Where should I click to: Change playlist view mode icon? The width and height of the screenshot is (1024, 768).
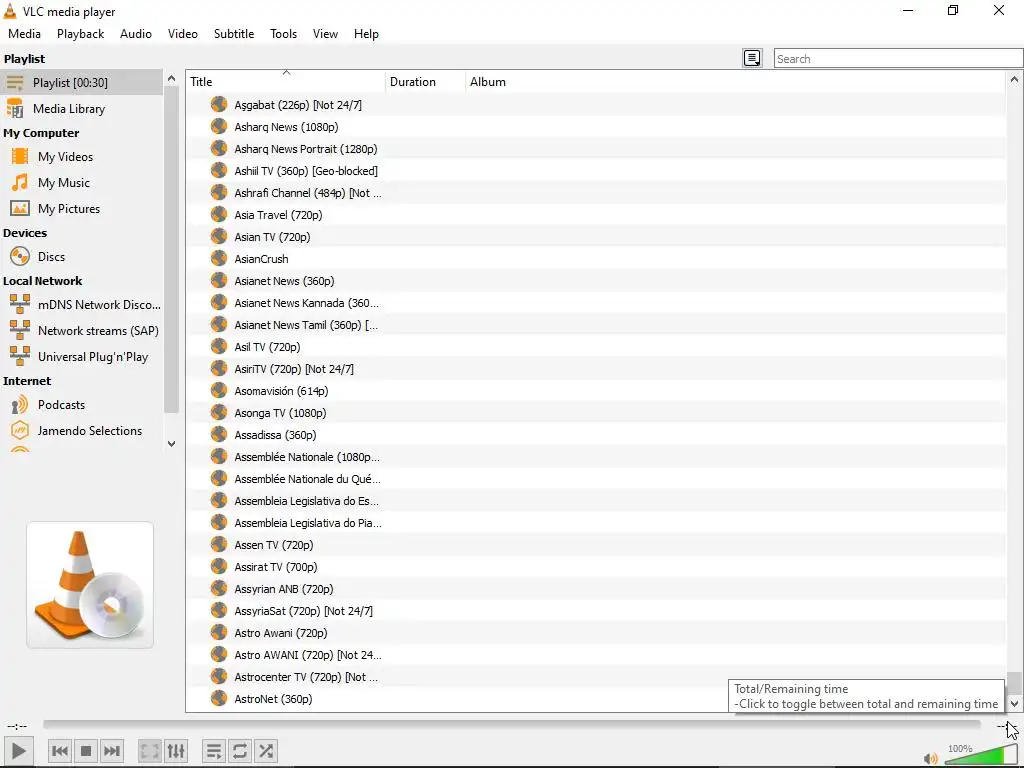[x=752, y=58]
